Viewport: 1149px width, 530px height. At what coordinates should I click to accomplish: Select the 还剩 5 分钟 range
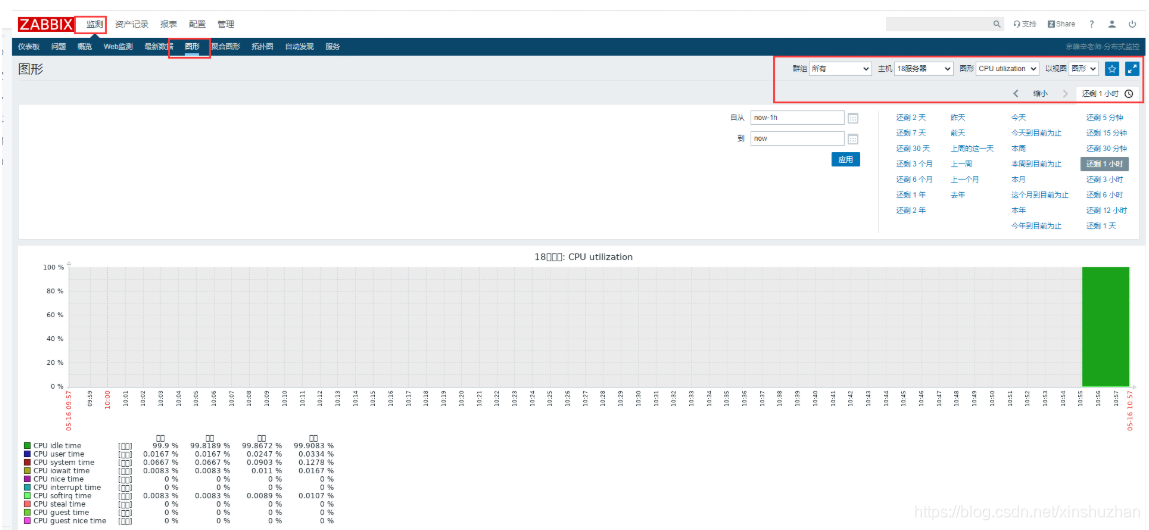click(x=1104, y=117)
